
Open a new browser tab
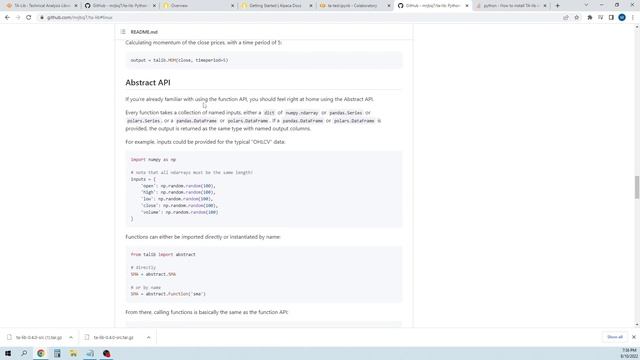tap(558, 6)
